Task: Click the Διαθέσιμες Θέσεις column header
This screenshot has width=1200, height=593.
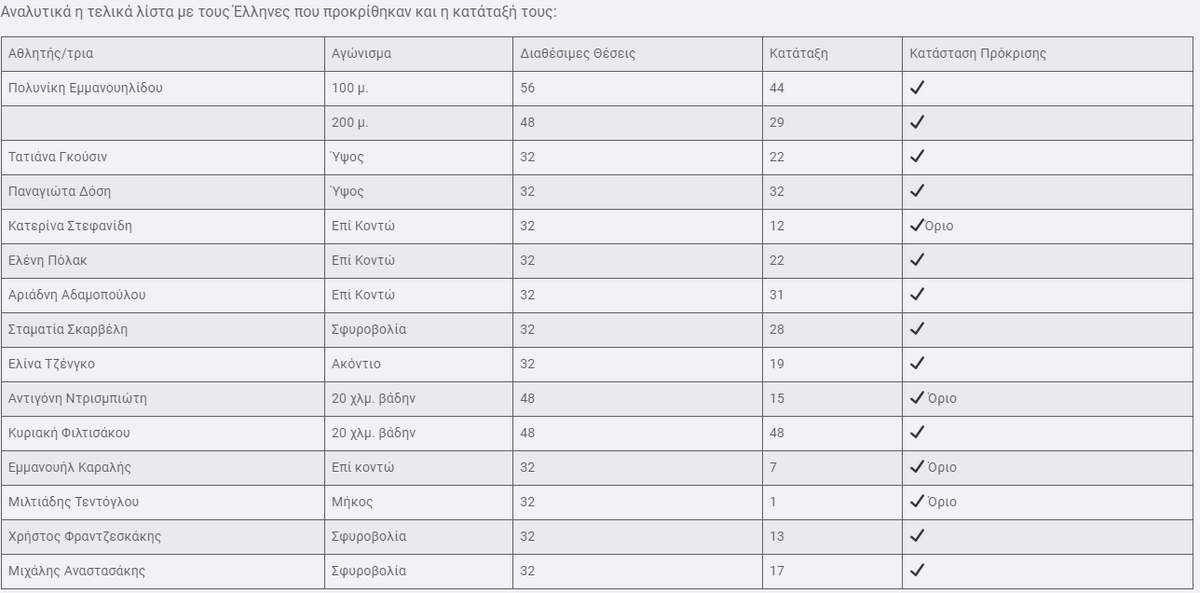Action: [x=637, y=54]
